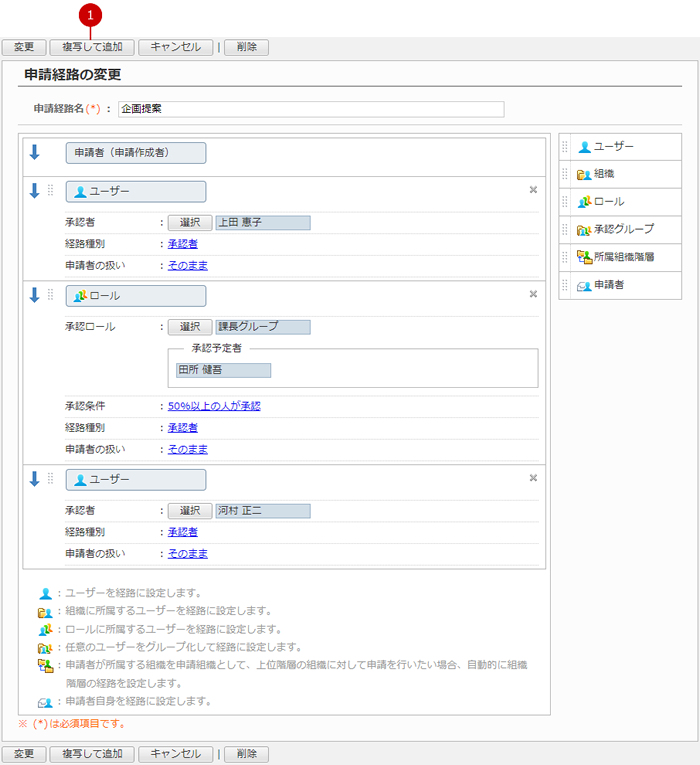Click the blue arrow beside 申請者（申請作成者）

click(x=34, y=152)
